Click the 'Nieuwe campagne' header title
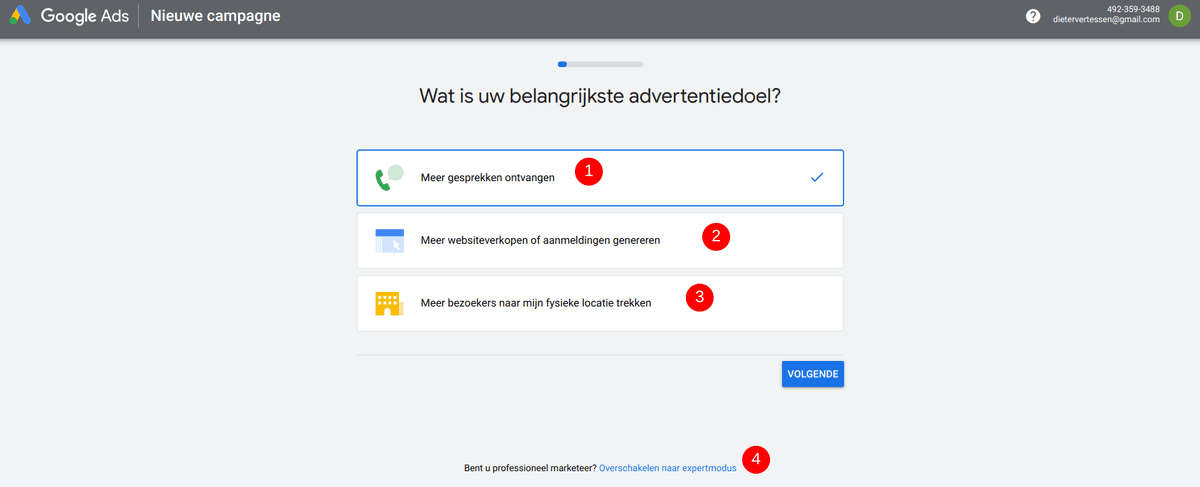The height and width of the screenshot is (487, 1200). [215, 16]
